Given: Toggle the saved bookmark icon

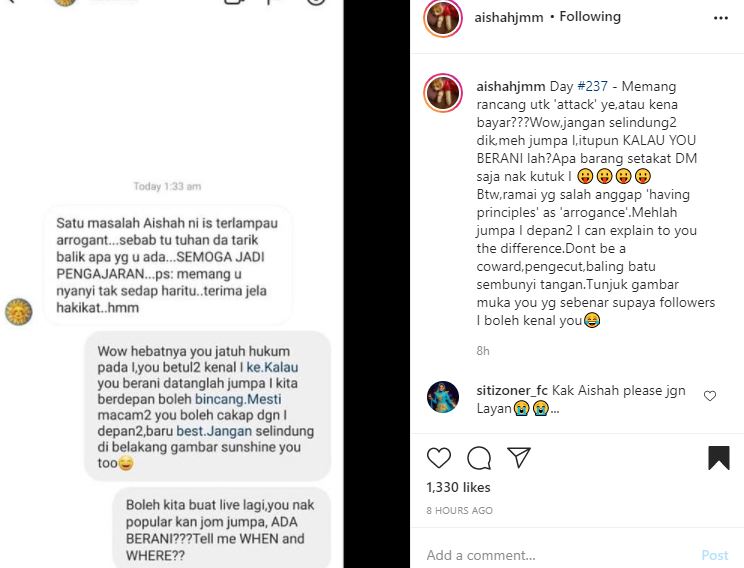Looking at the screenshot, I should click(x=719, y=458).
